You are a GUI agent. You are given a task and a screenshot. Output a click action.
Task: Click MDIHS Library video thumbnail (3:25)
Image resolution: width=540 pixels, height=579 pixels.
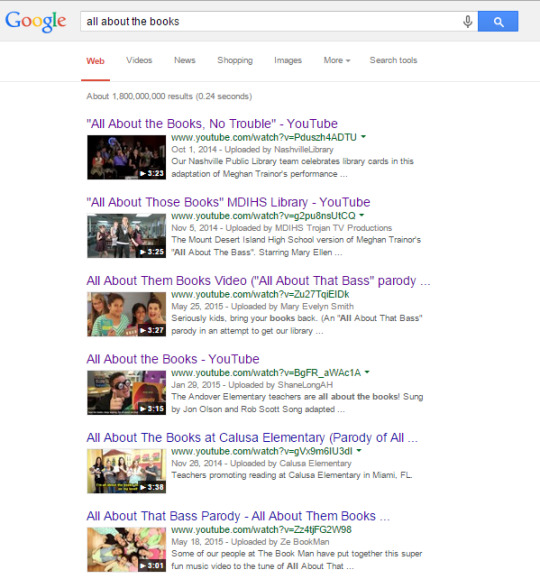[126, 236]
